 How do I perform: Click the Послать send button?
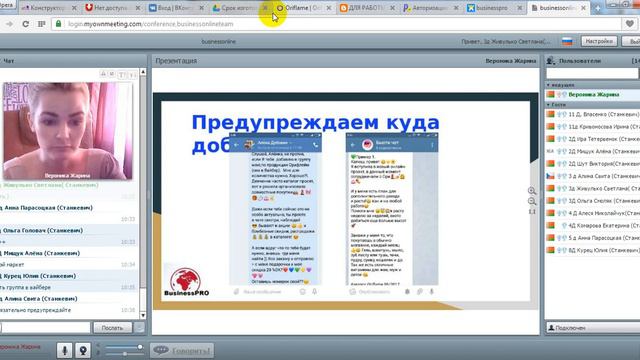point(112,328)
